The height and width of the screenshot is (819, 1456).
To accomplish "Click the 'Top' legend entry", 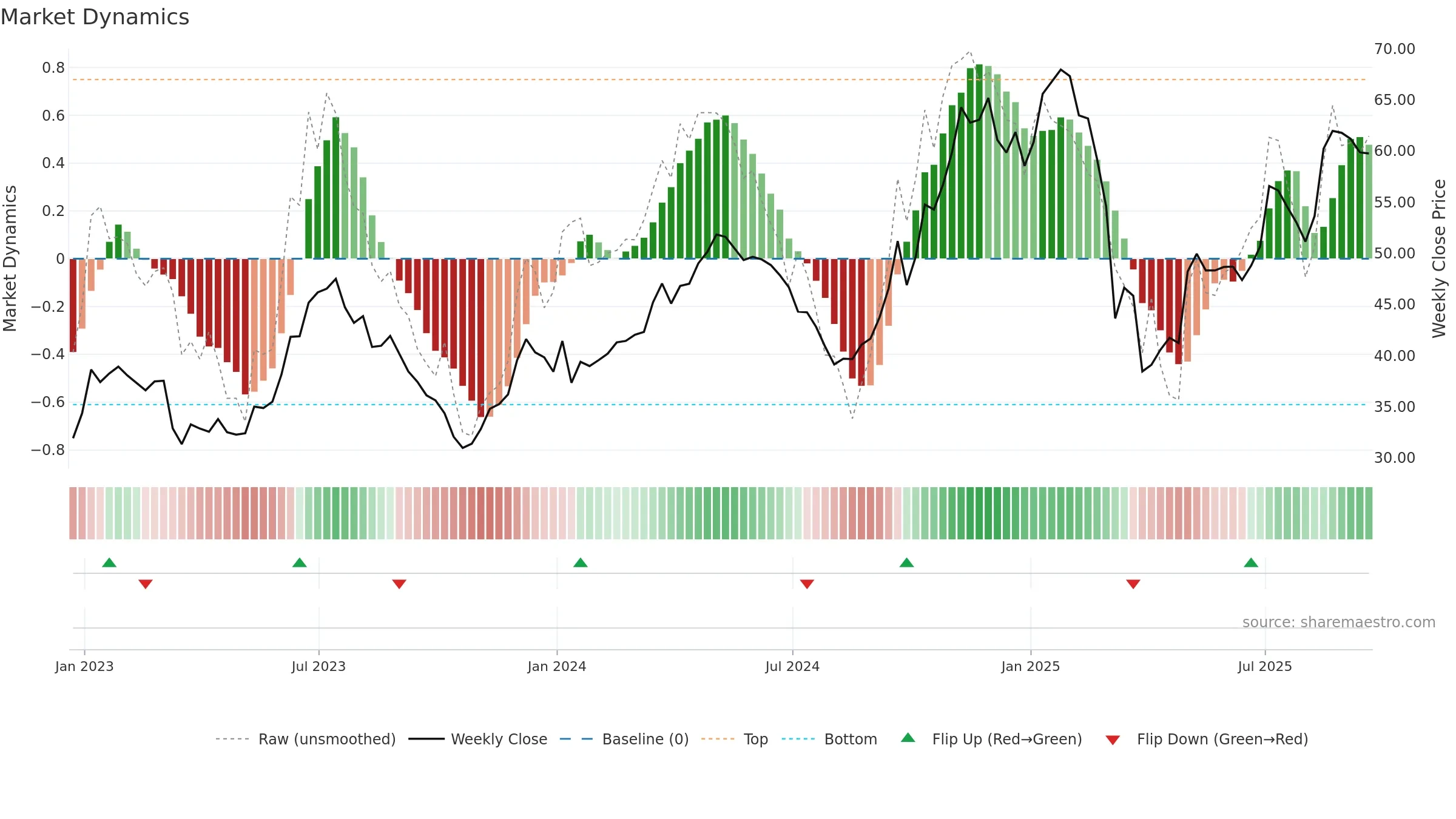I will (735, 739).
